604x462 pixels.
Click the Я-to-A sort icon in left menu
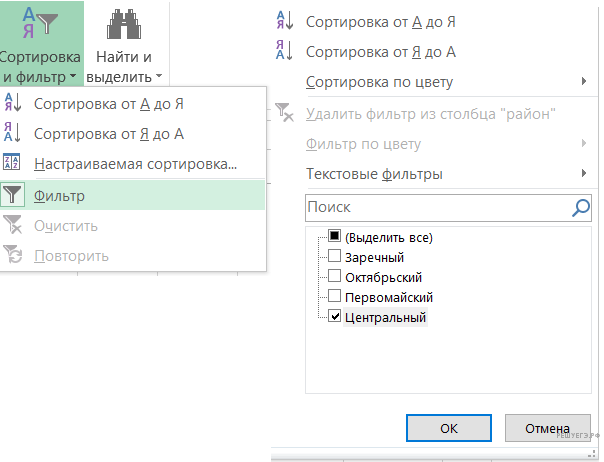pos(13,133)
